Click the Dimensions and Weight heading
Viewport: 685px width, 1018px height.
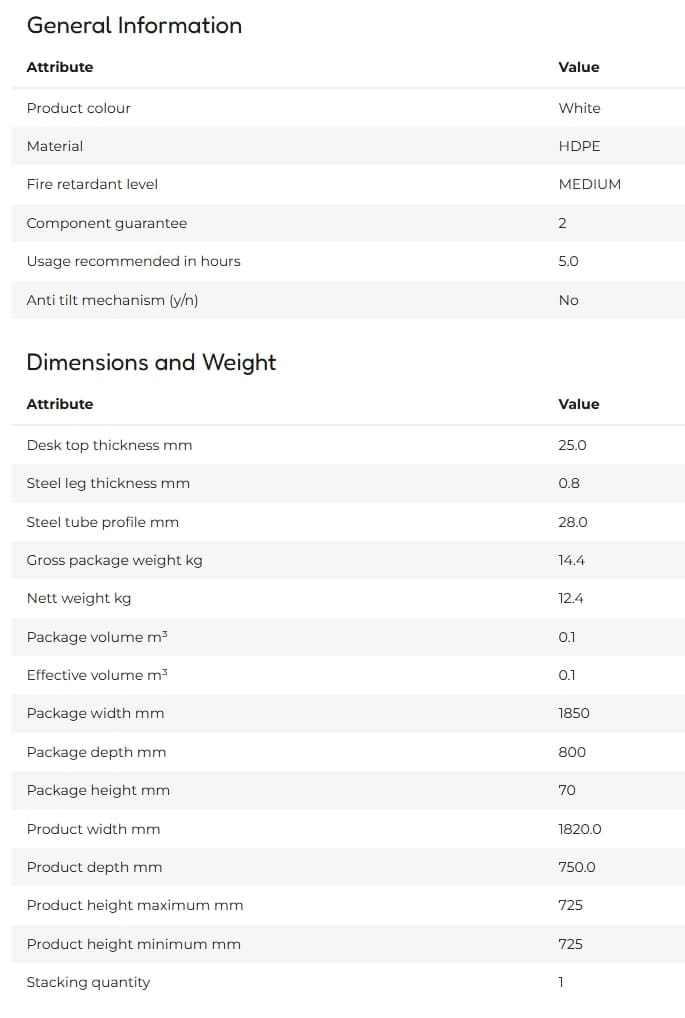pos(151,362)
